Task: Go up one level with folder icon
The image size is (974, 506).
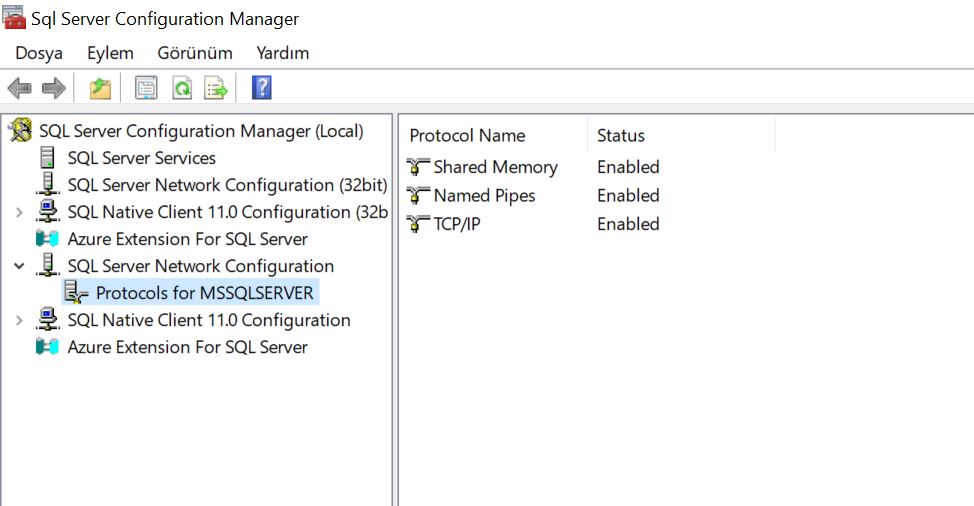Action: (x=100, y=89)
